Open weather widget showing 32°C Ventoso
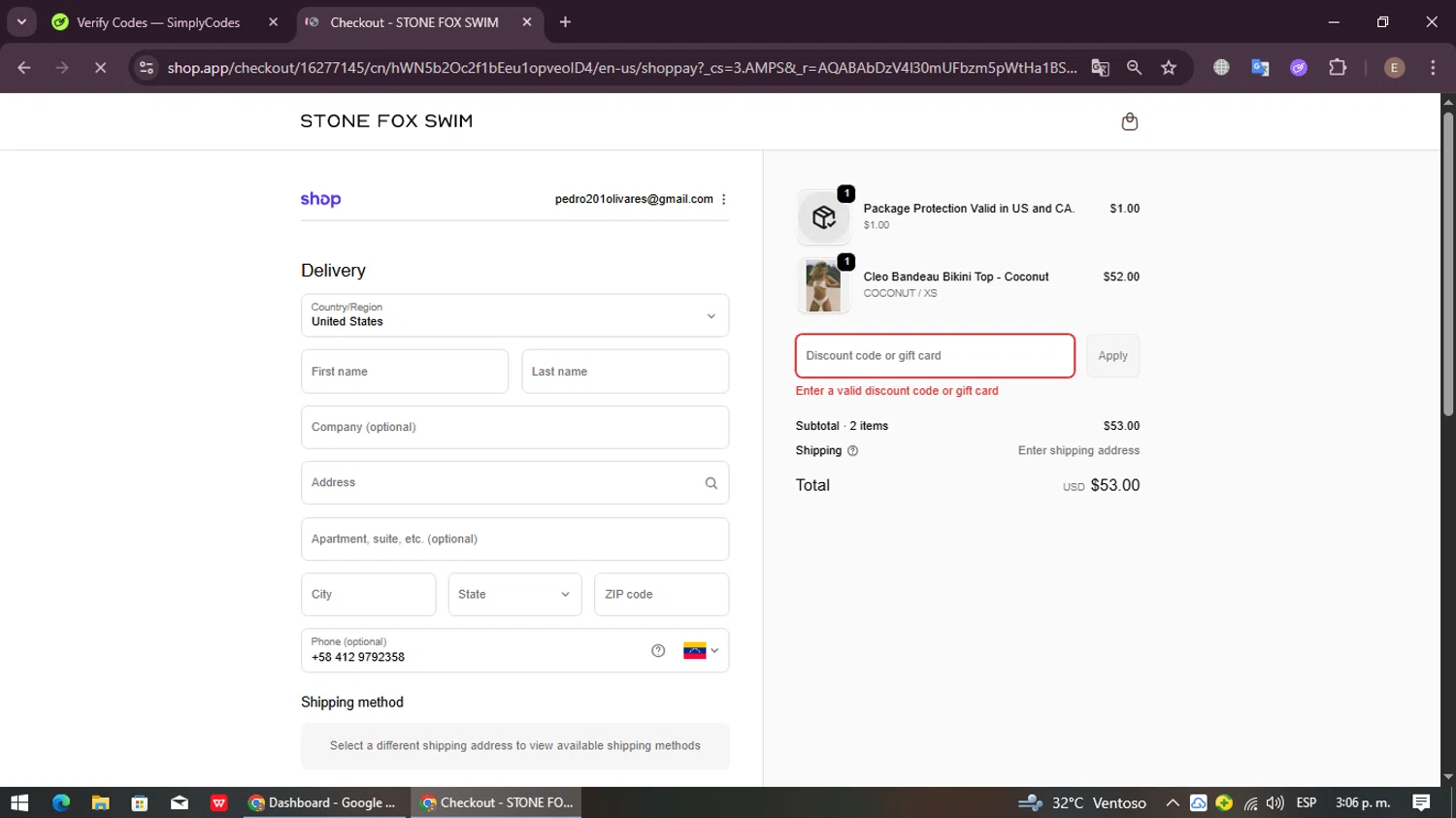Viewport: 1456px width, 818px height. point(1082,802)
